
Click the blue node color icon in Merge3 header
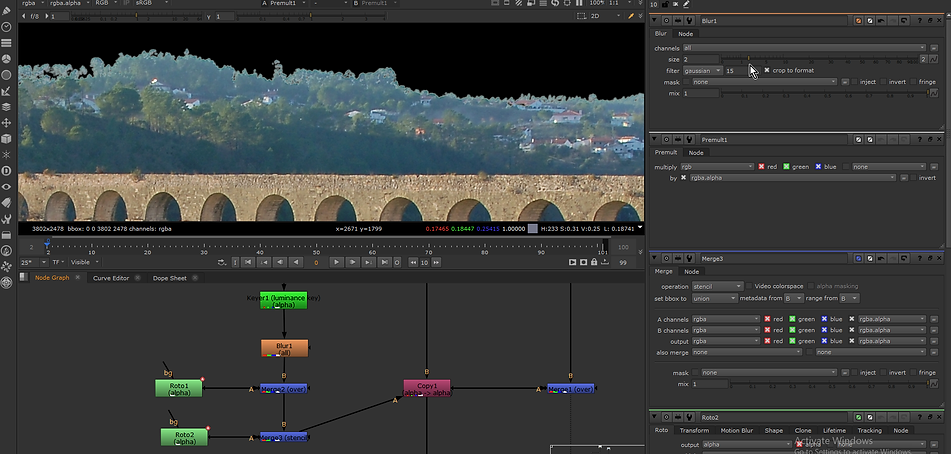tap(858, 258)
